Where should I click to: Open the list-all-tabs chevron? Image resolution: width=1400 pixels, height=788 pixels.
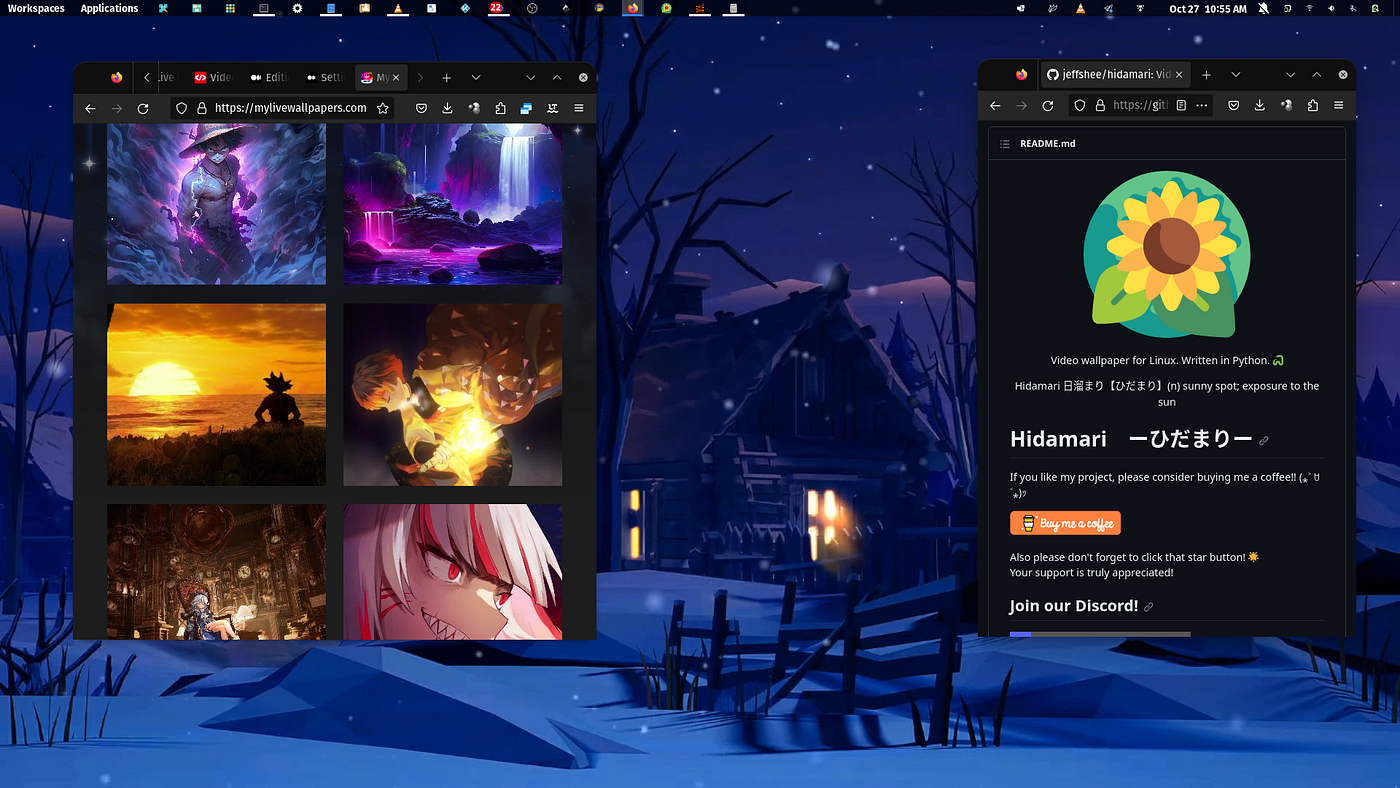476,77
